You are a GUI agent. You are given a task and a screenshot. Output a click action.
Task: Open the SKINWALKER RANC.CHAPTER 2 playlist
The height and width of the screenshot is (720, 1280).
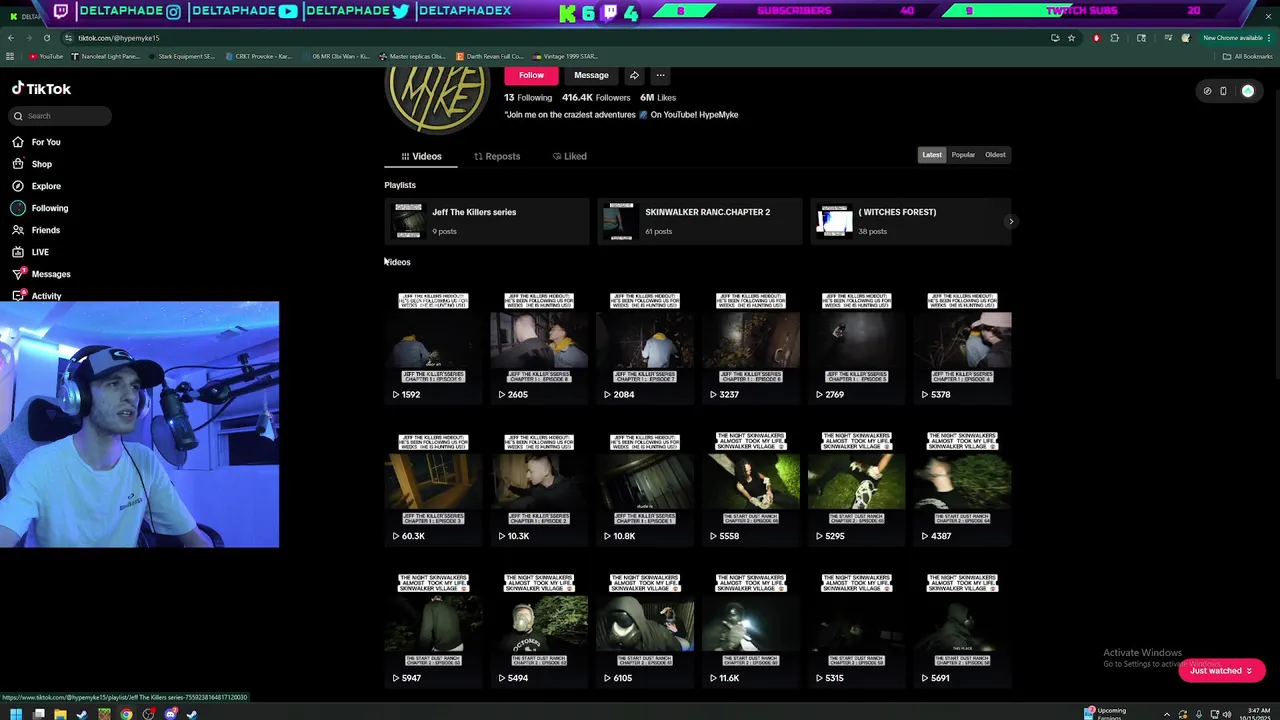click(700, 221)
